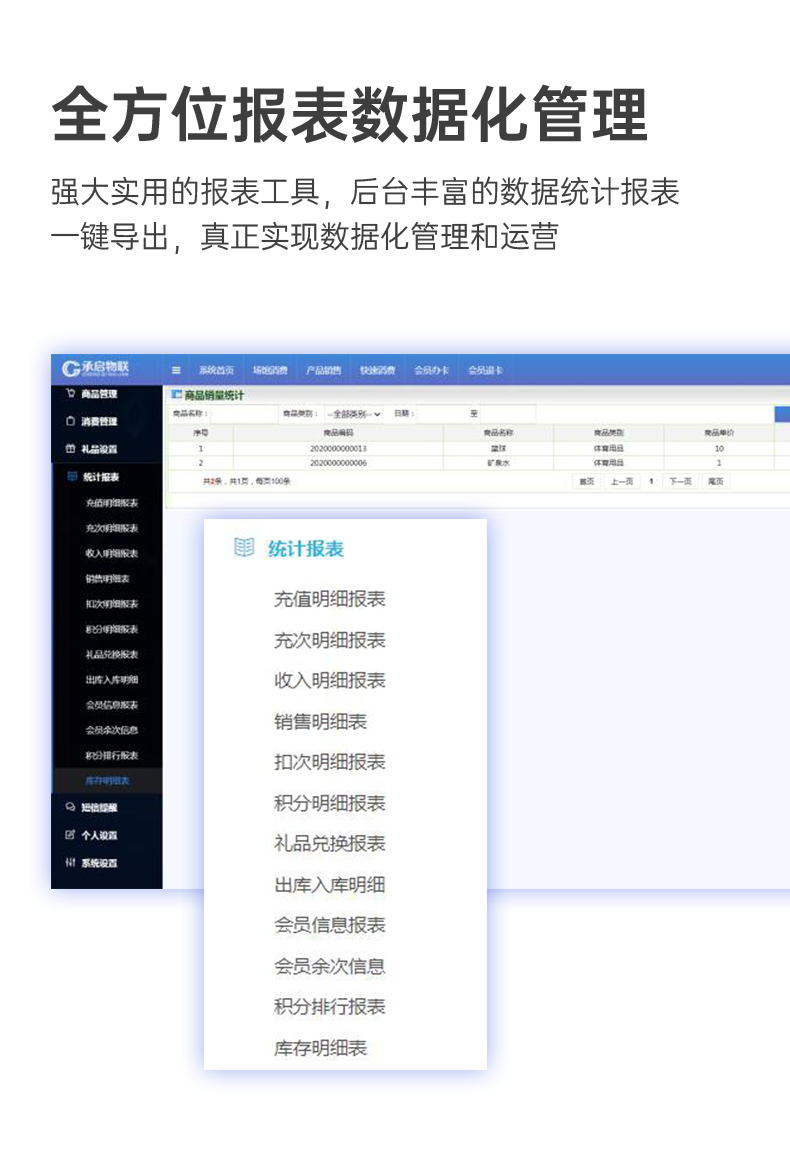Click product code 2020000000006 cell
790x1173 pixels.
point(338,463)
